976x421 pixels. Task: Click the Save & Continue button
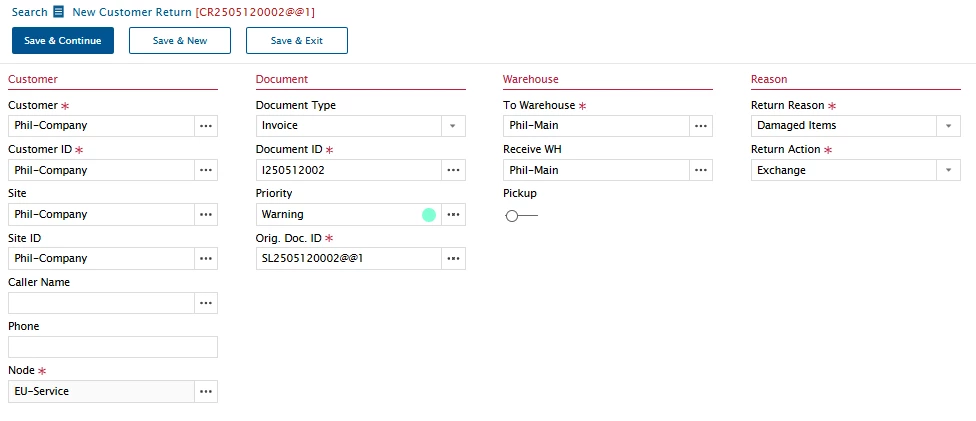(63, 40)
